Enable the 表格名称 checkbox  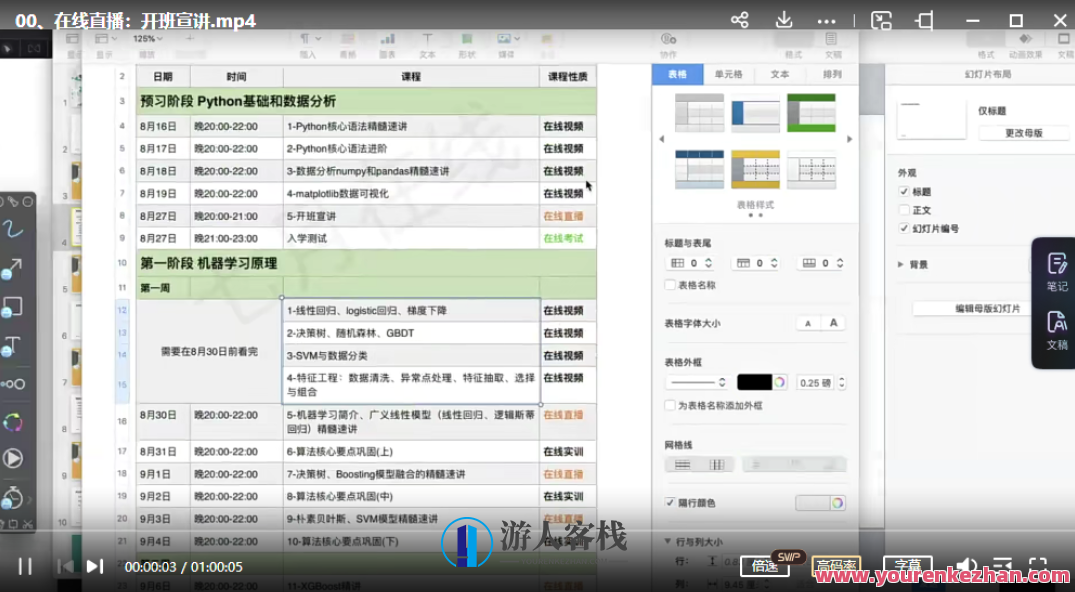point(669,285)
